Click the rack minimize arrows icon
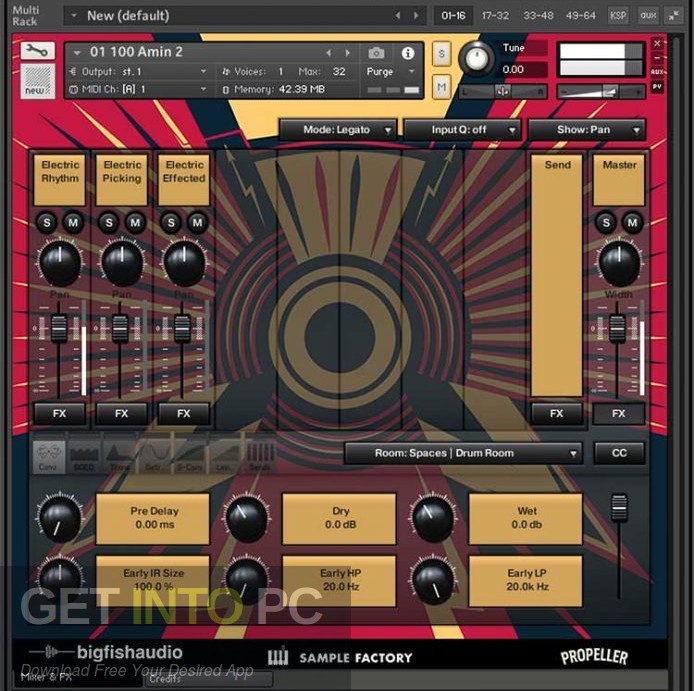 coord(674,16)
